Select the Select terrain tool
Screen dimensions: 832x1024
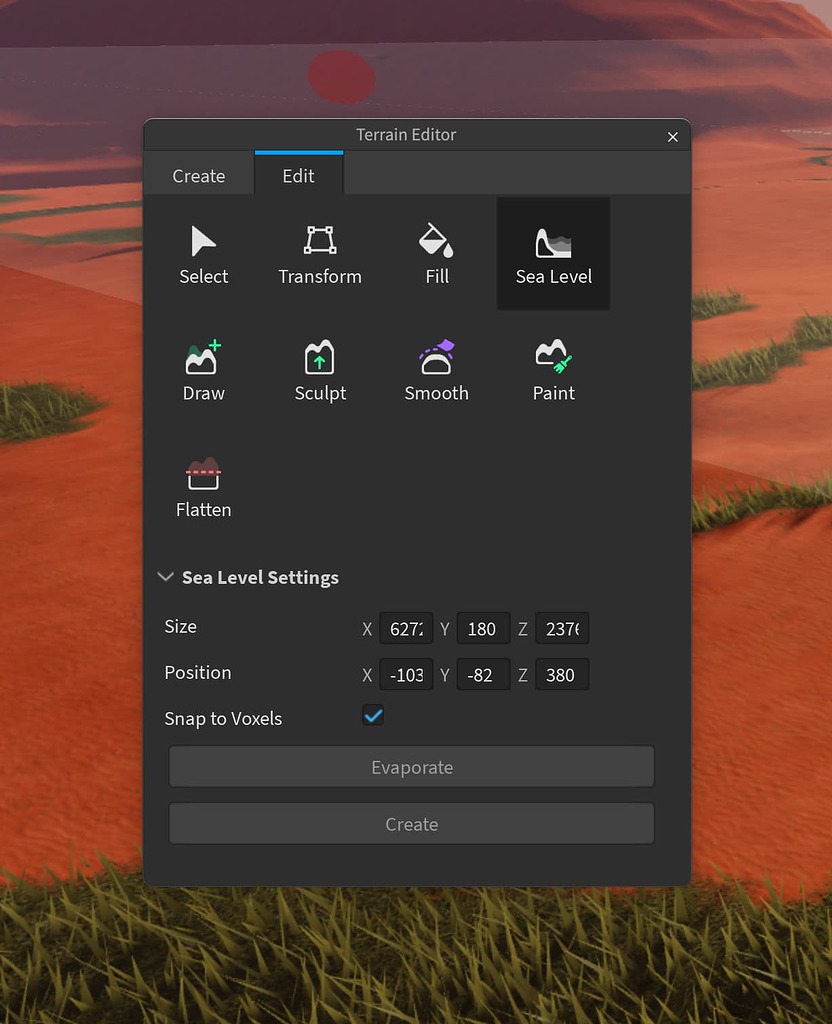point(203,252)
